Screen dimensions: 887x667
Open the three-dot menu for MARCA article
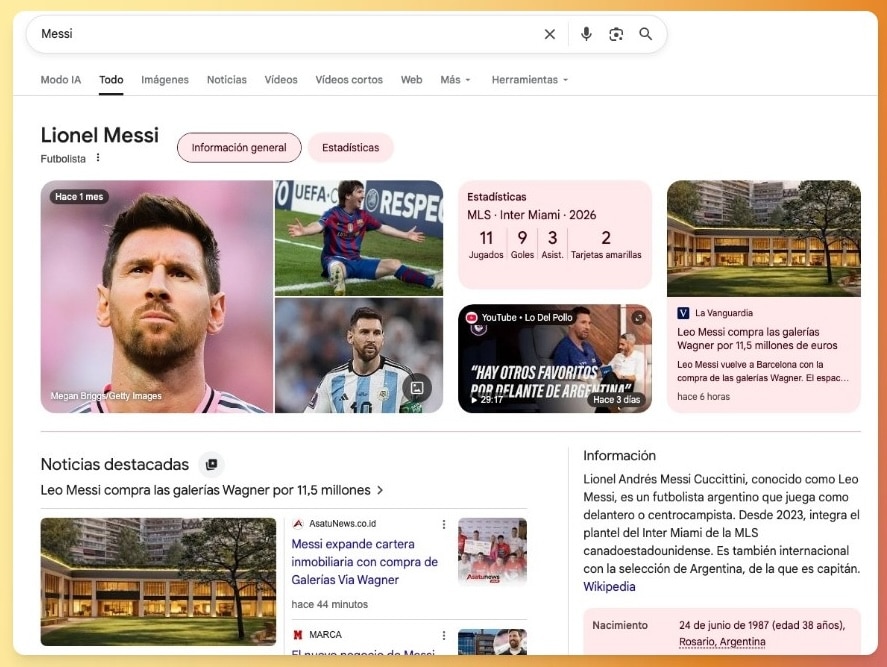(444, 635)
